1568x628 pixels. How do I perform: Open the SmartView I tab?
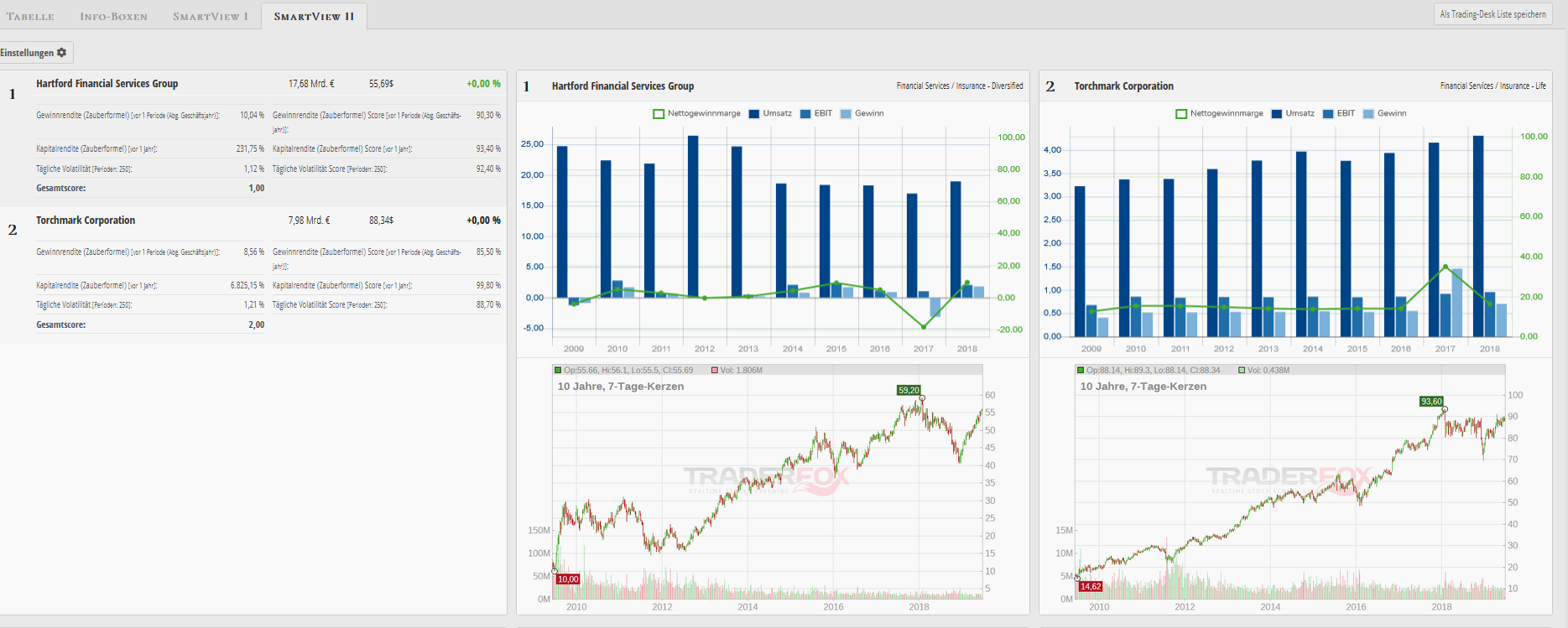point(211,16)
